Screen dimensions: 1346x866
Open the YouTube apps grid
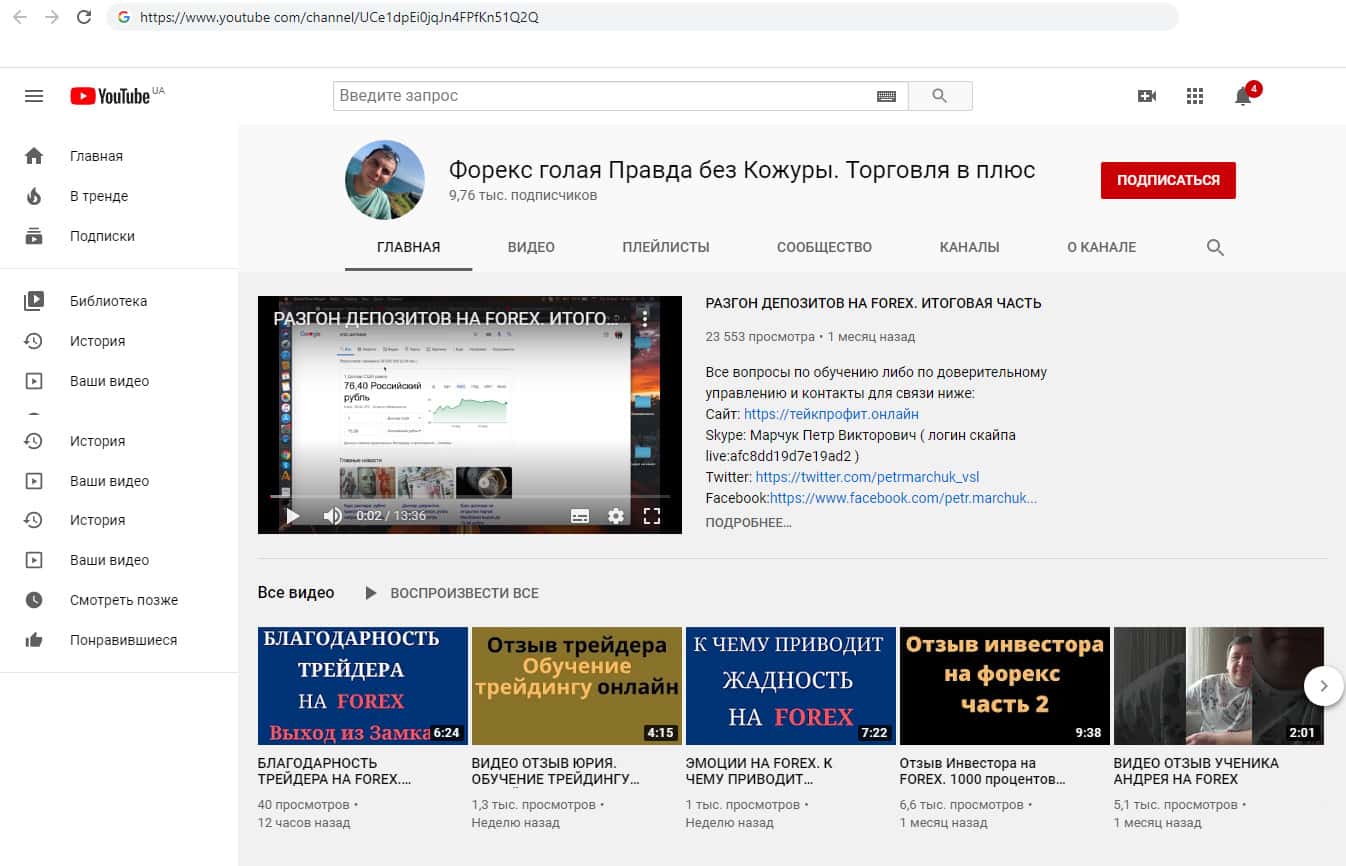1194,96
